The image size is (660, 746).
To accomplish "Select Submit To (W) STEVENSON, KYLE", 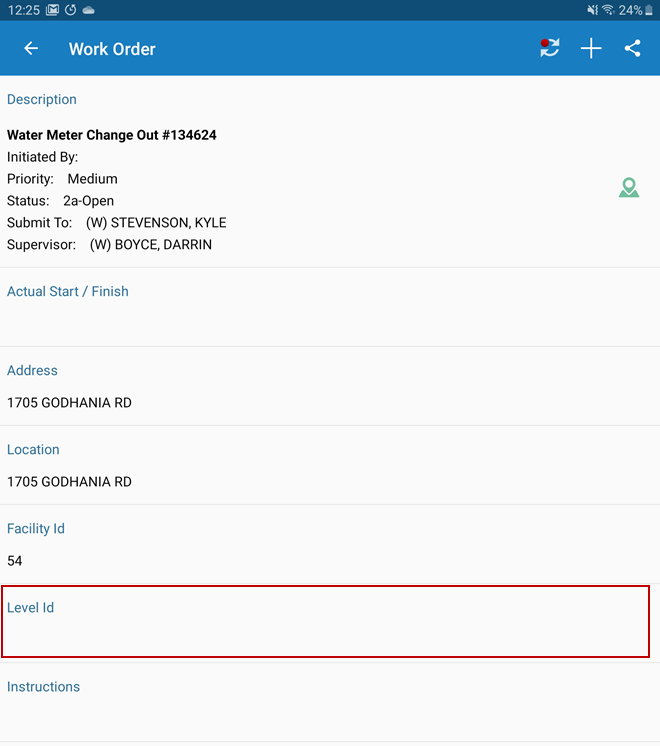I will (x=116, y=223).
